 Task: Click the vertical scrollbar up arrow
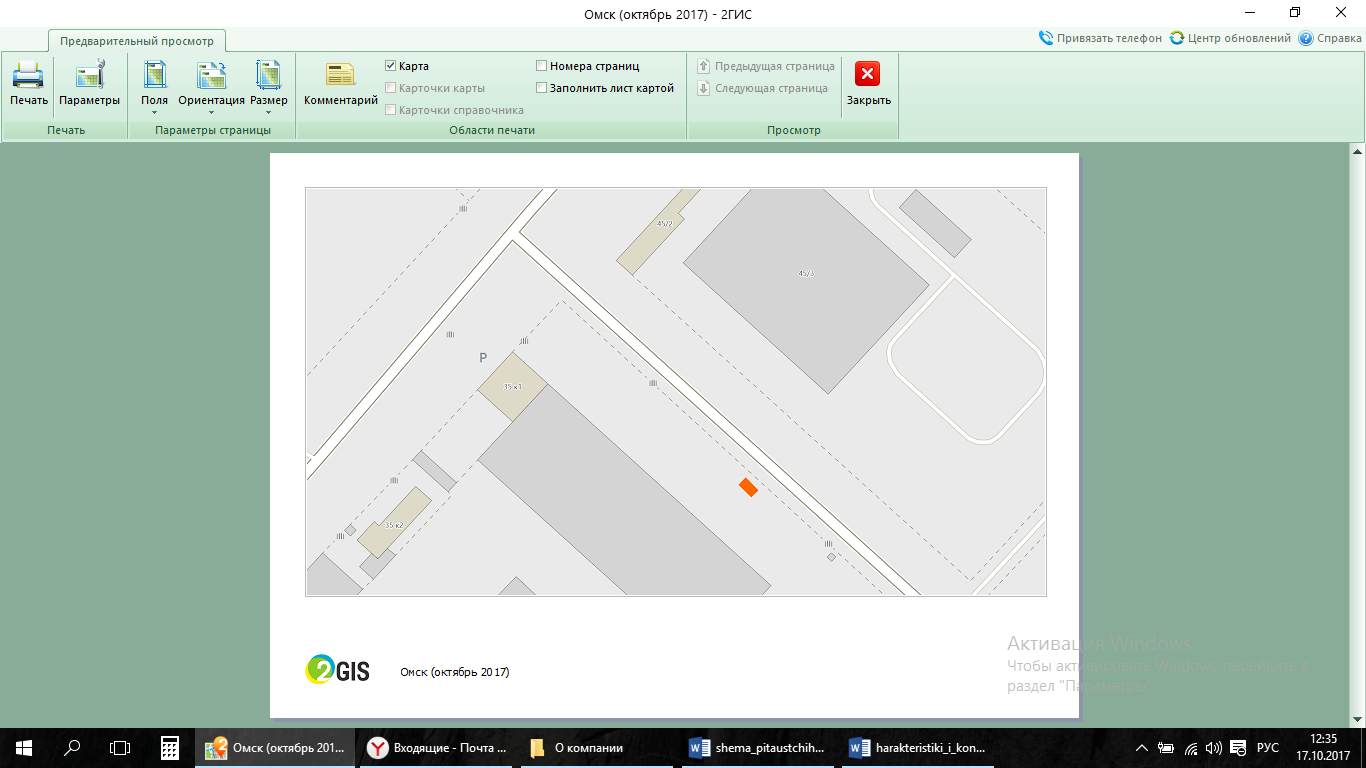(1357, 152)
